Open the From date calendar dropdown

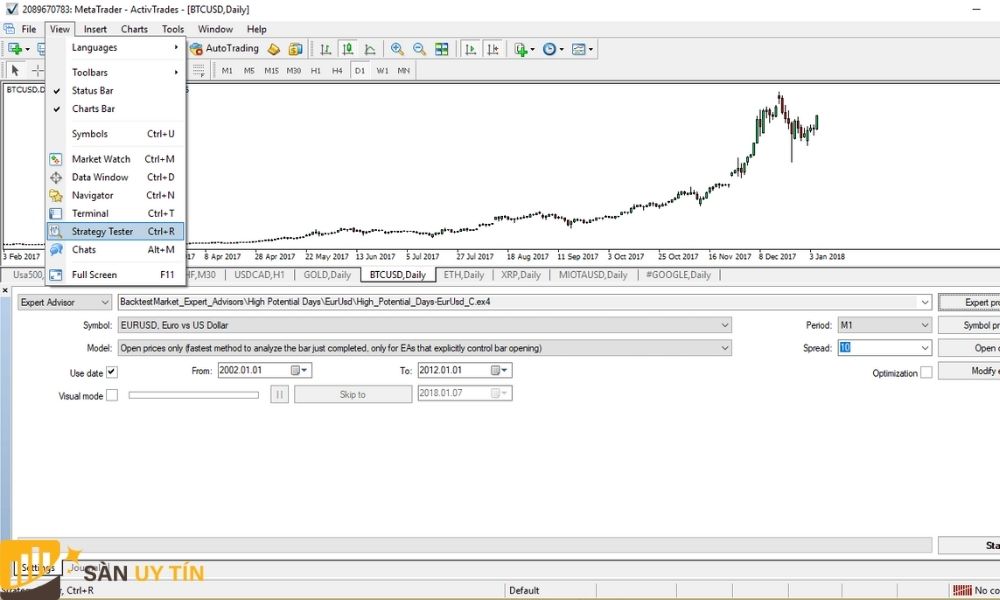point(300,370)
